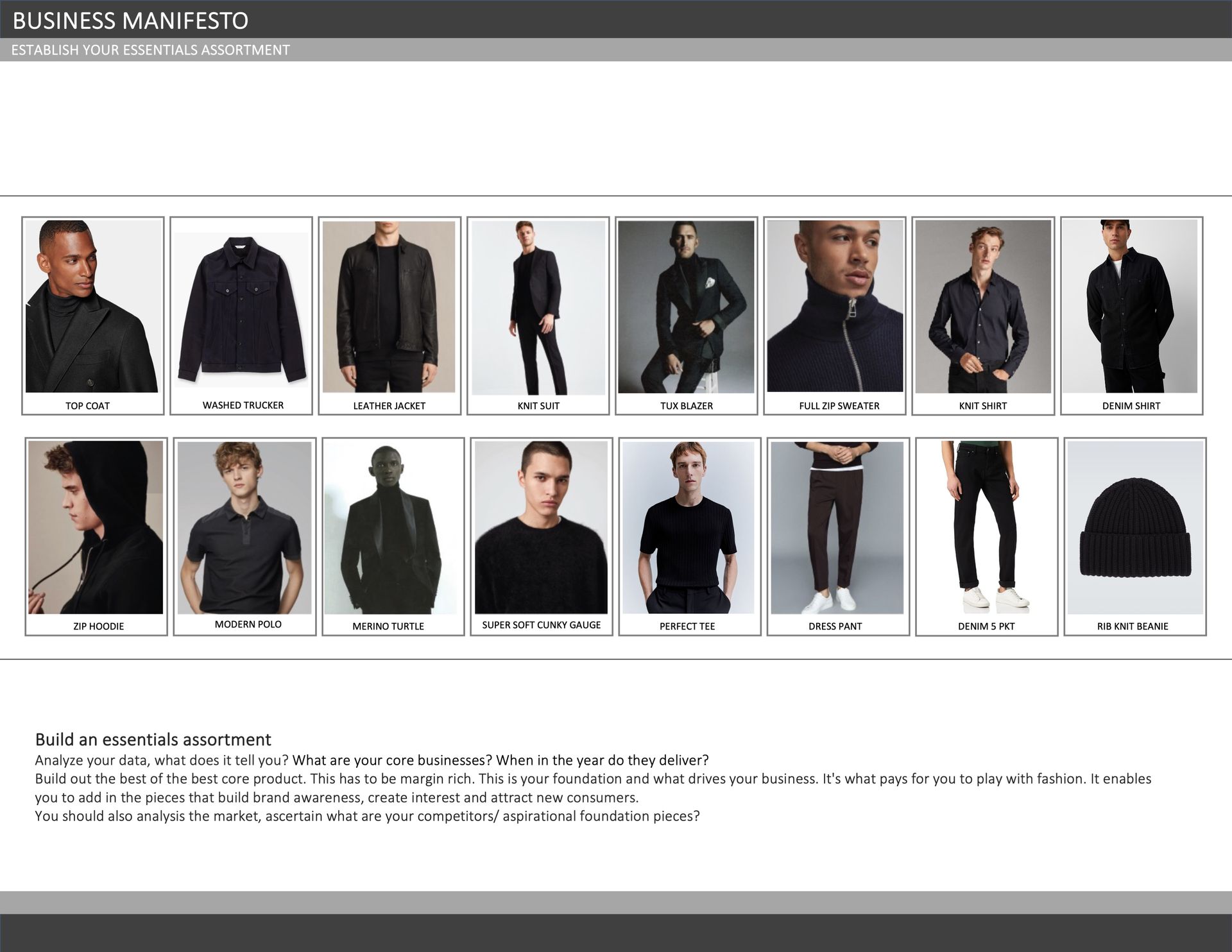Viewport: 1232px width, 952px height.
Task: Select the Tux Blazer picture
Action: pyautogui.click(x=686, y=307)
